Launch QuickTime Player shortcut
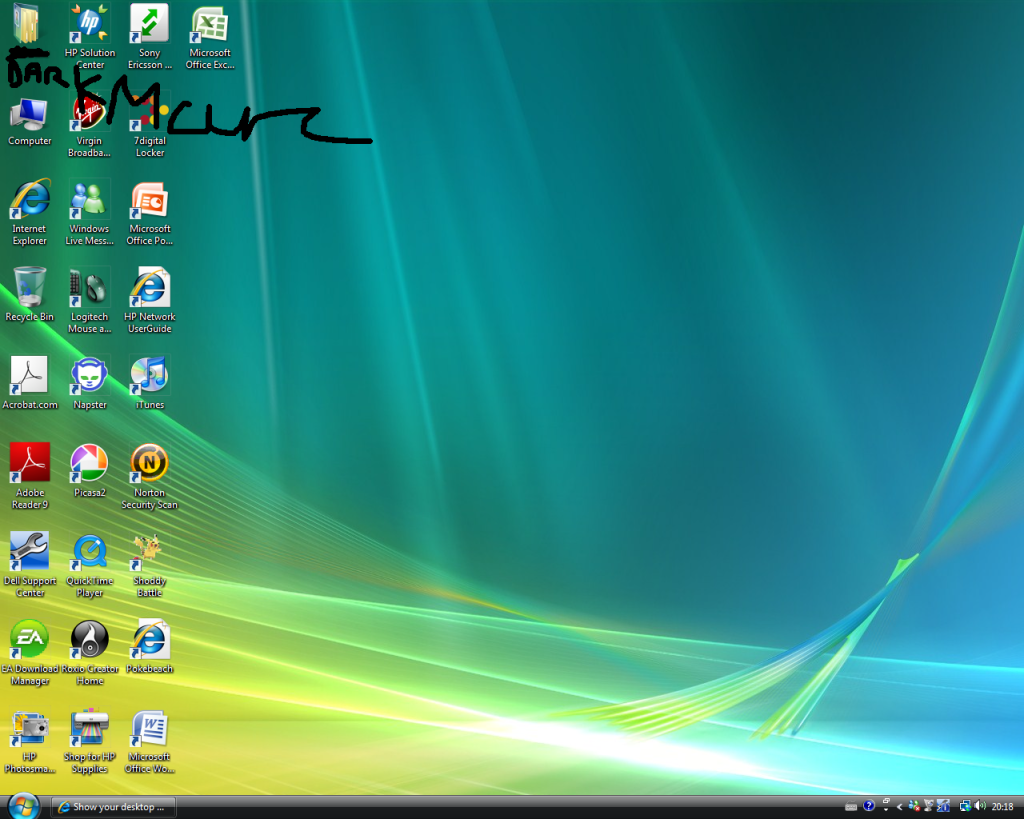 coord(89,564)
